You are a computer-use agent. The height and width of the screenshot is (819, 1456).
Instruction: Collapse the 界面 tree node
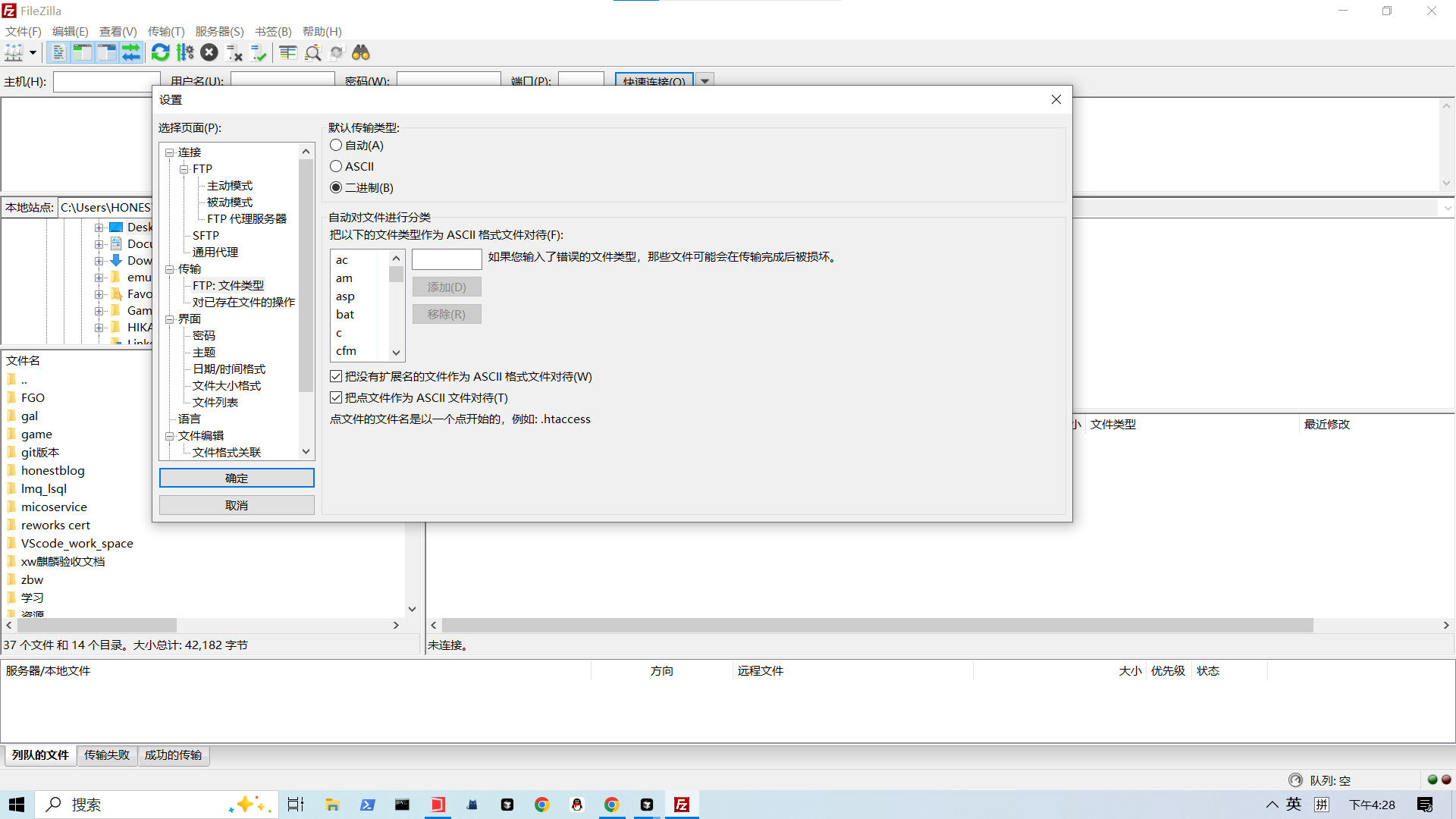click(x=170, y=319)
